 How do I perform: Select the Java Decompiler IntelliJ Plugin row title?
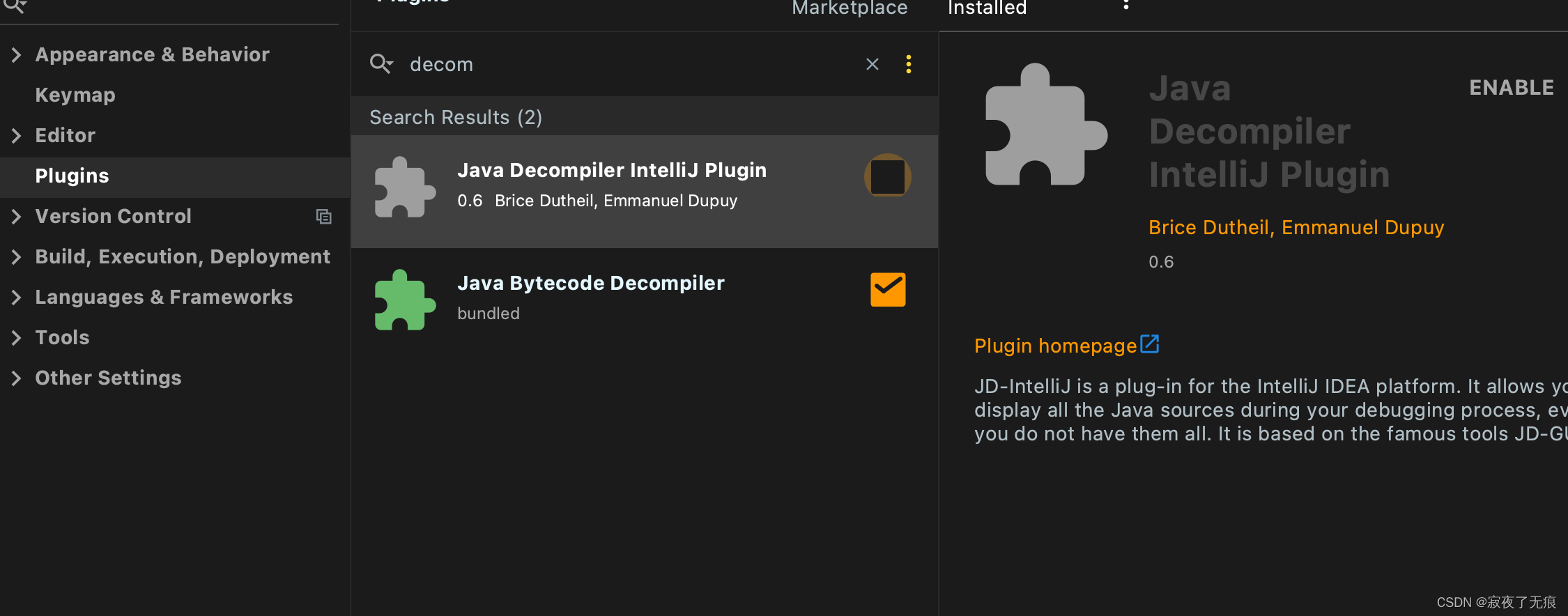(x=612, y=170)
